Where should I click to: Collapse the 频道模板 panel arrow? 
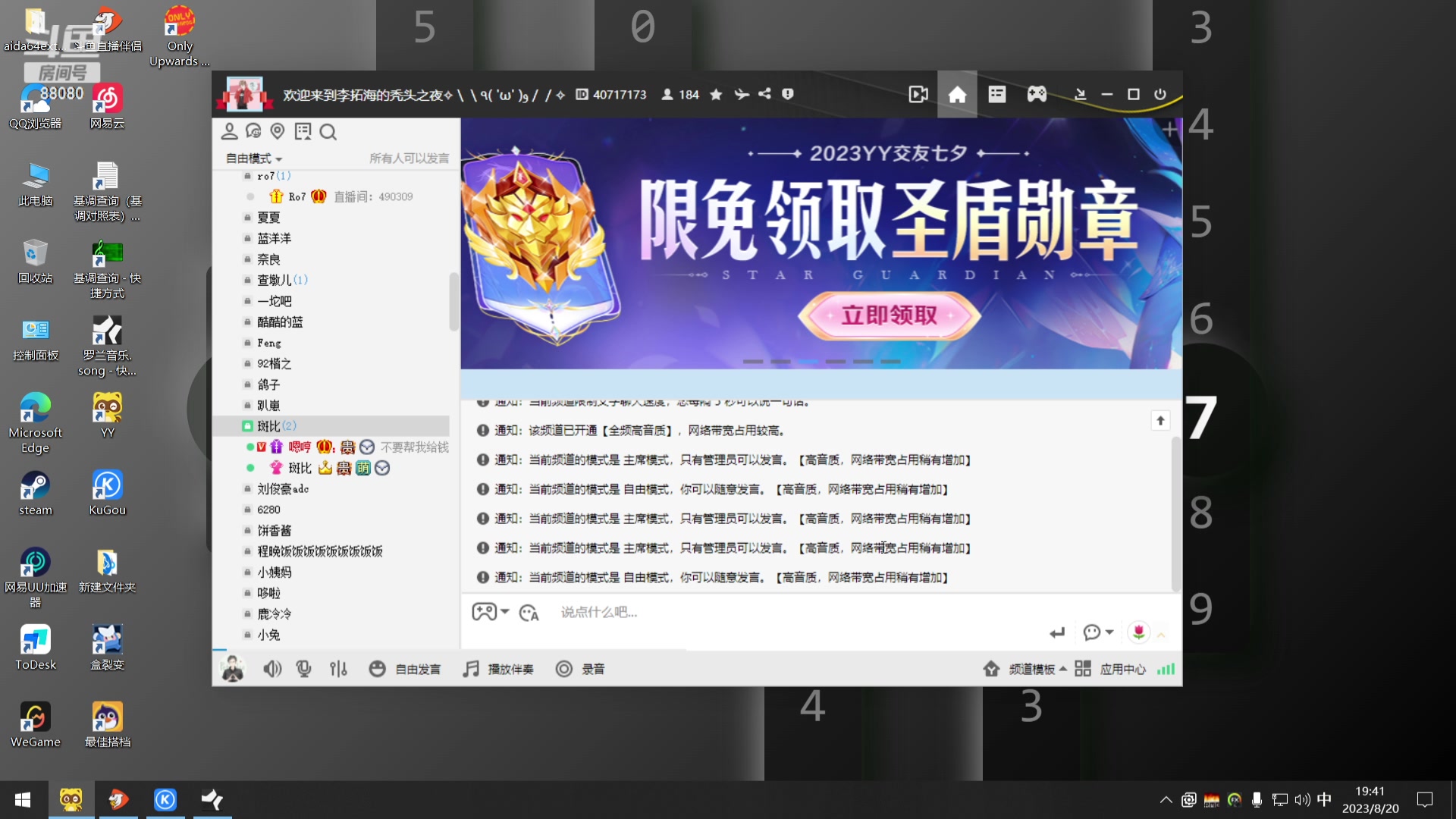(x=1064, y=669)
